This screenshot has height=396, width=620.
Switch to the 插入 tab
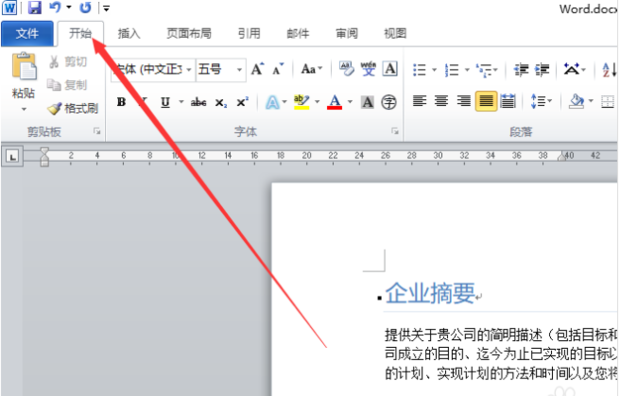129,34
